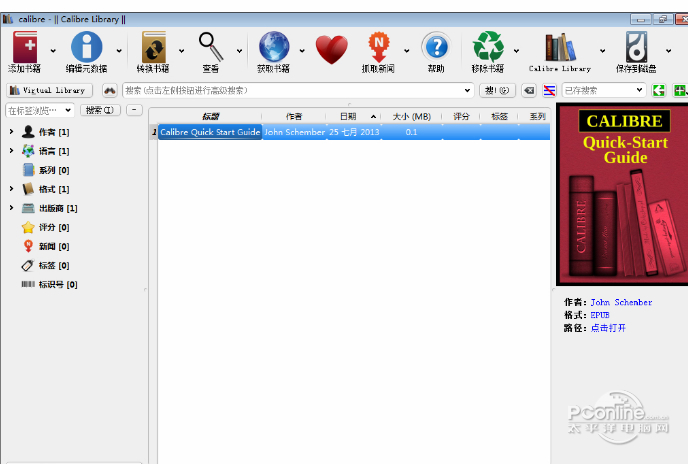Viewport: 688px width, 464px height.
Task: Open the Calibre Library dropdown arrow
Action: pos(602,50)
